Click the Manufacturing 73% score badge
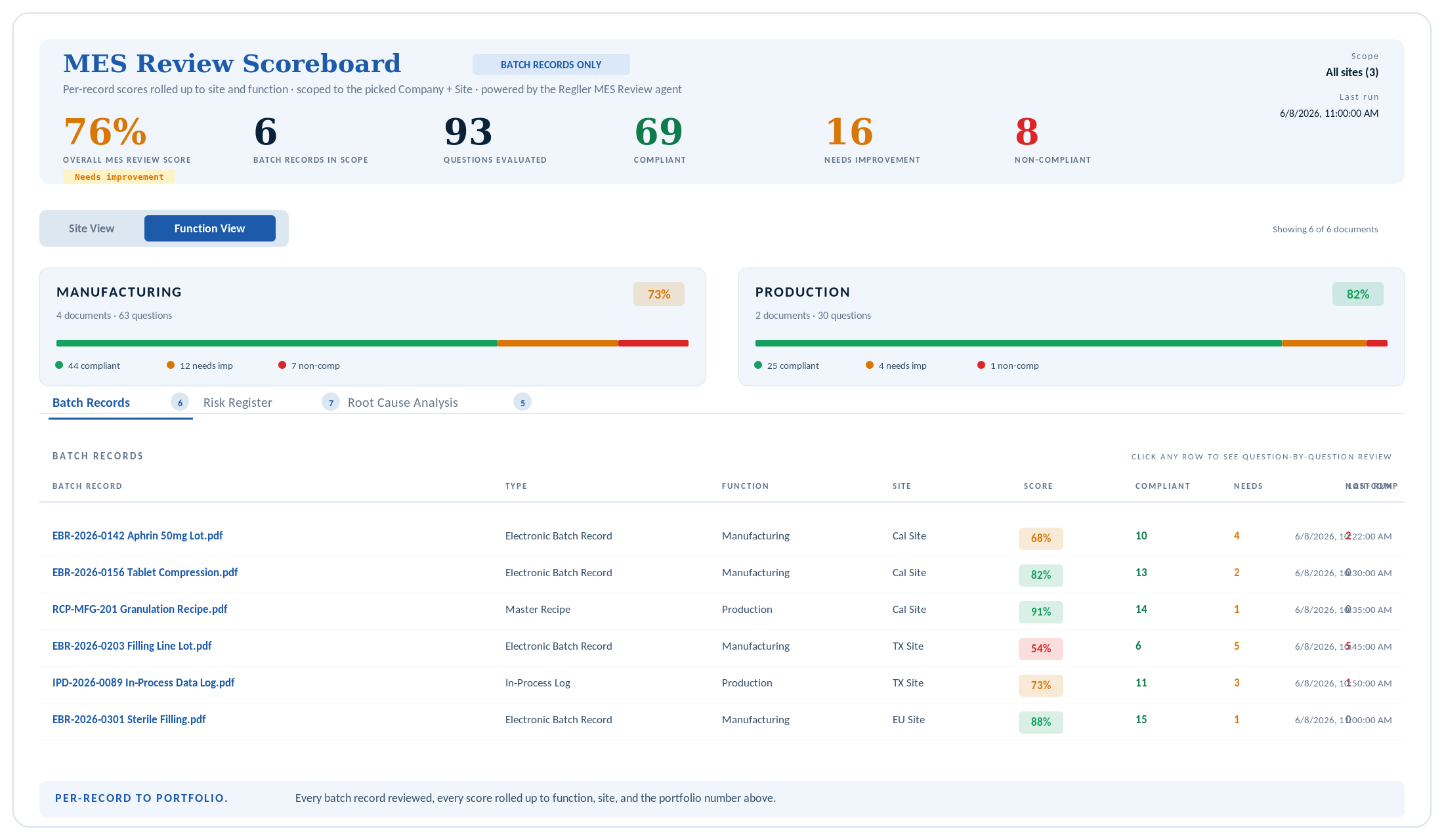The width and height of the screenshot is (1444, 840). tap(659, 294)
